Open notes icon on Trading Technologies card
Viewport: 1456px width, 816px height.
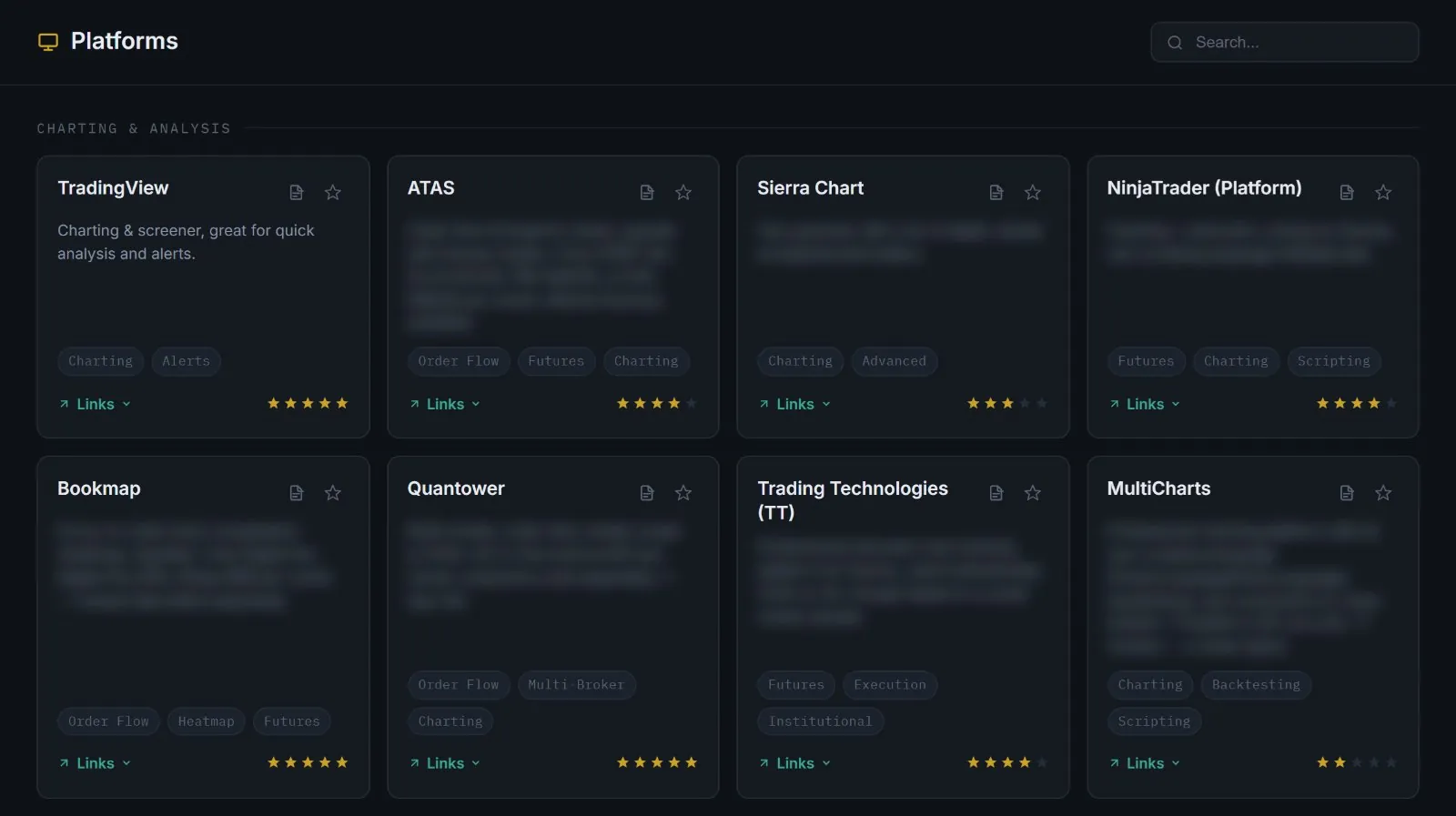click(996, 492)
